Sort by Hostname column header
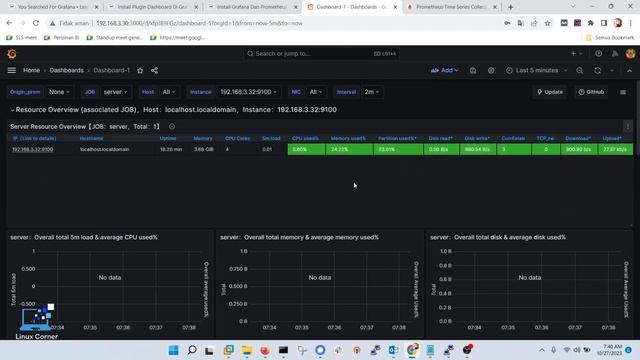Image resolution: width=640 pixels, height=360 pixels. click(91, 138)
